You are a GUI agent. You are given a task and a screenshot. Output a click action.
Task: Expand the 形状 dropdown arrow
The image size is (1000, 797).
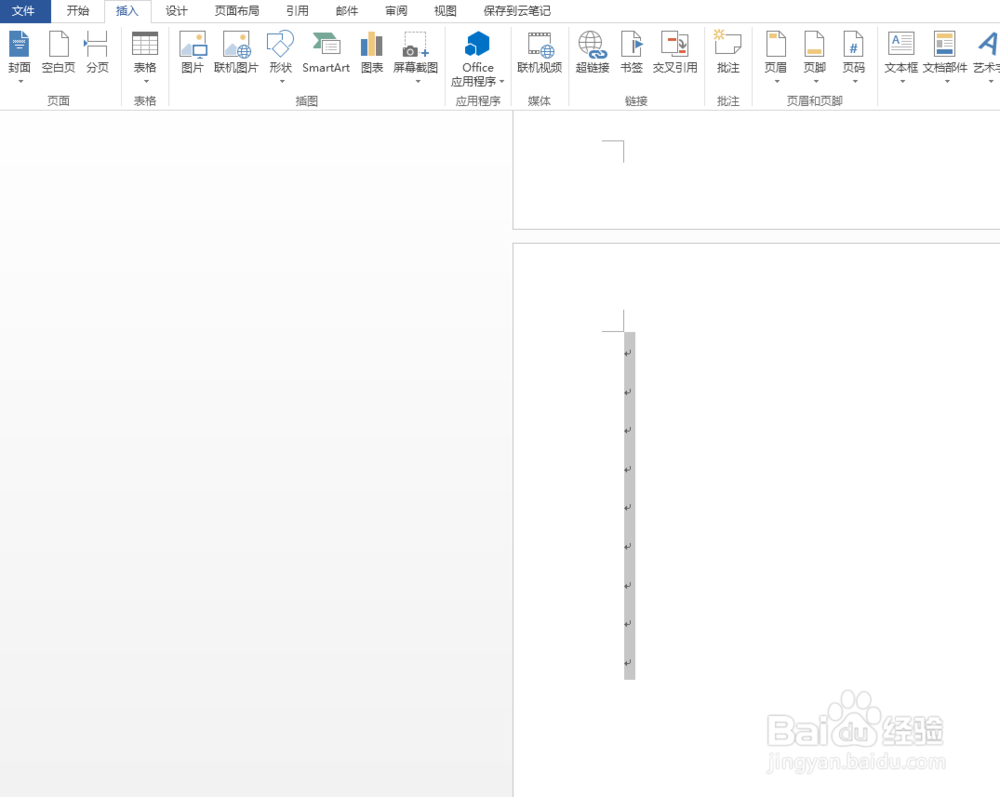[281, 82]
